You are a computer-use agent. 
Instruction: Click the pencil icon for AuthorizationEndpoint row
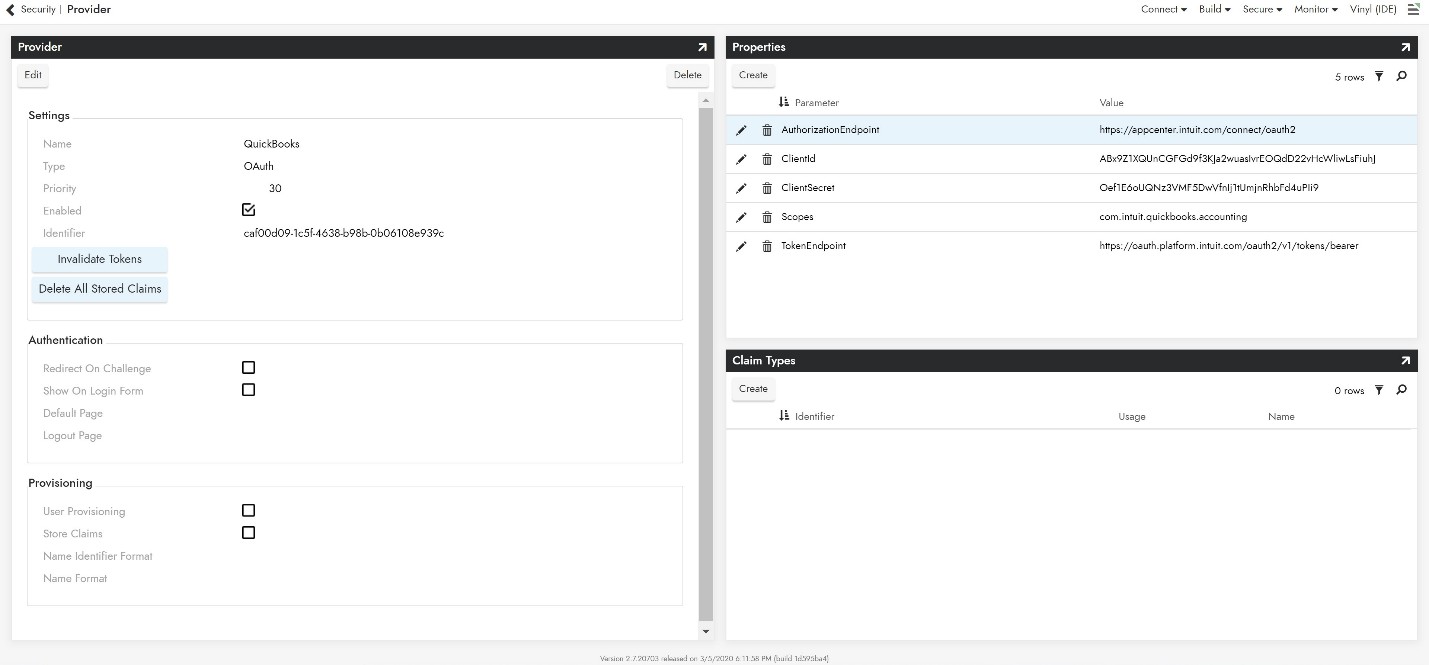click(741, 130)
